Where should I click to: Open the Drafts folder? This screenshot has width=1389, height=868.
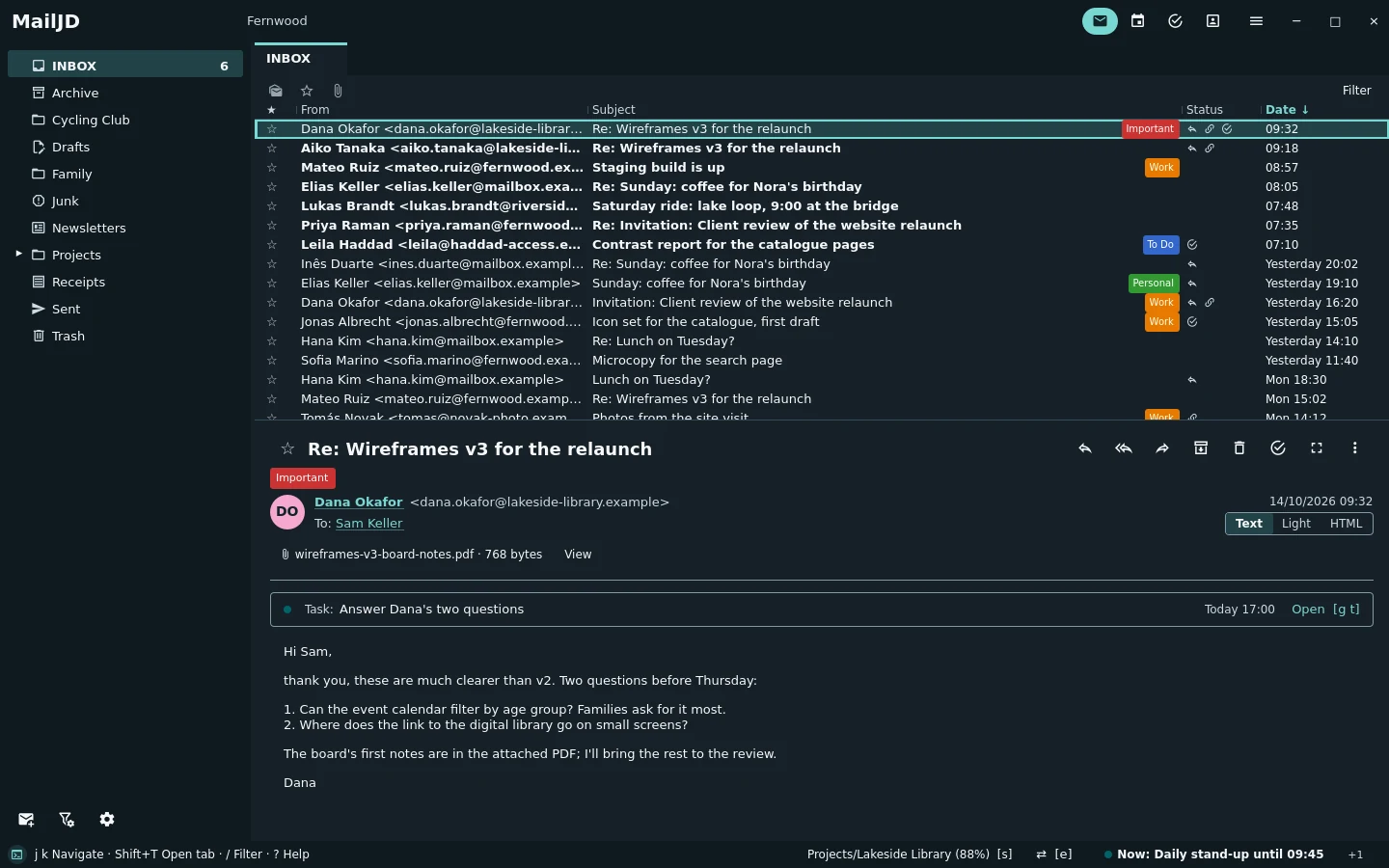coord(125,147)
